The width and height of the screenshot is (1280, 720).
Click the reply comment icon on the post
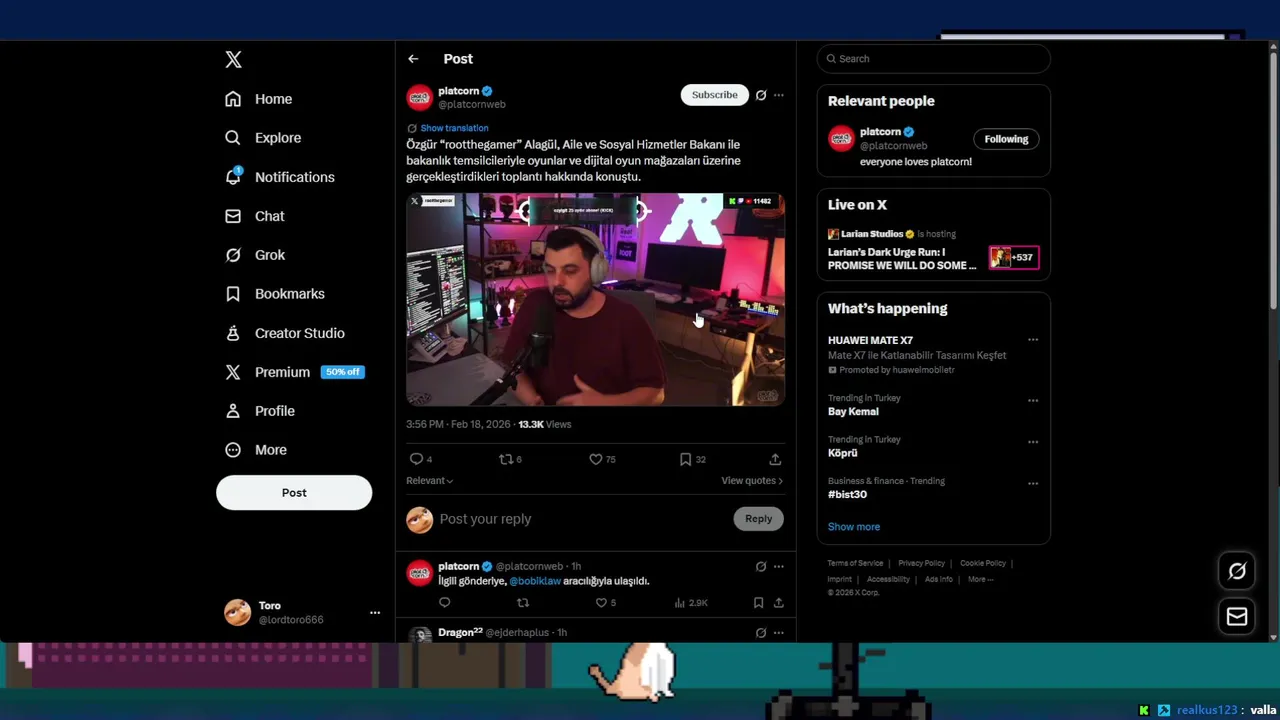(x=417, y=459)
